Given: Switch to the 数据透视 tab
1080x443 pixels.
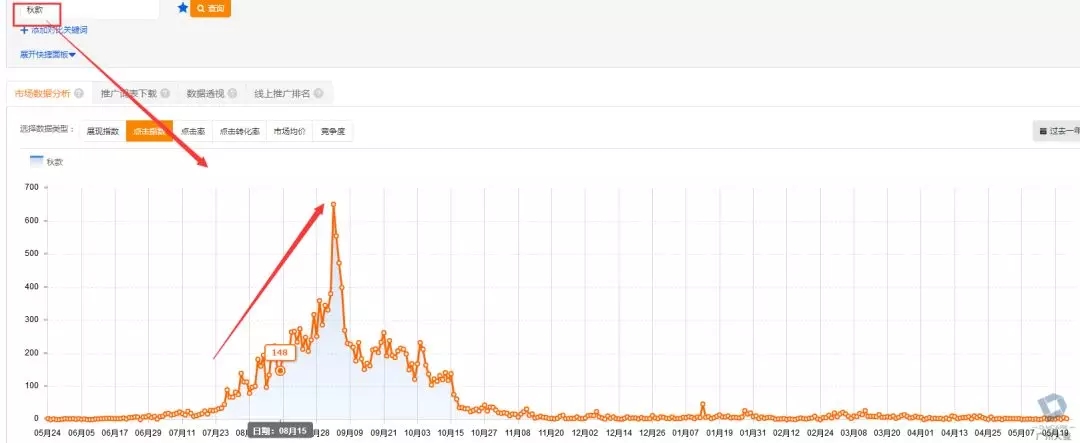Looking at the screenshot, I should click(x=205, y=93).
